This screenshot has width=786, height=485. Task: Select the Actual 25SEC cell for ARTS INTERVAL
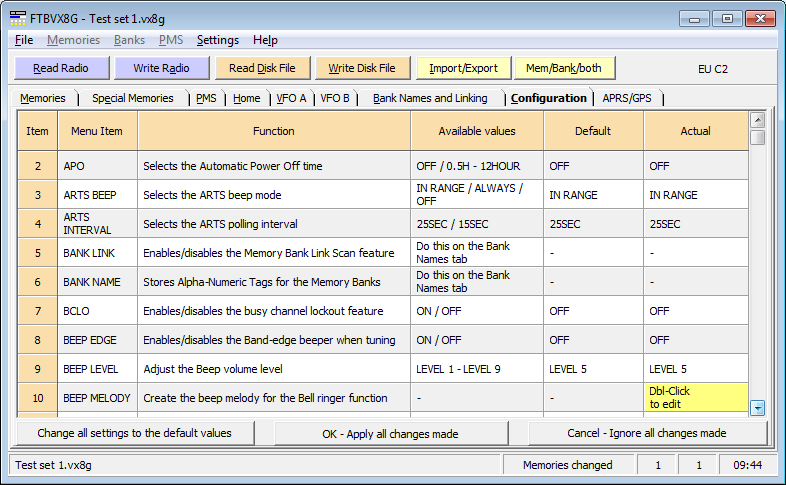(696, 224)
